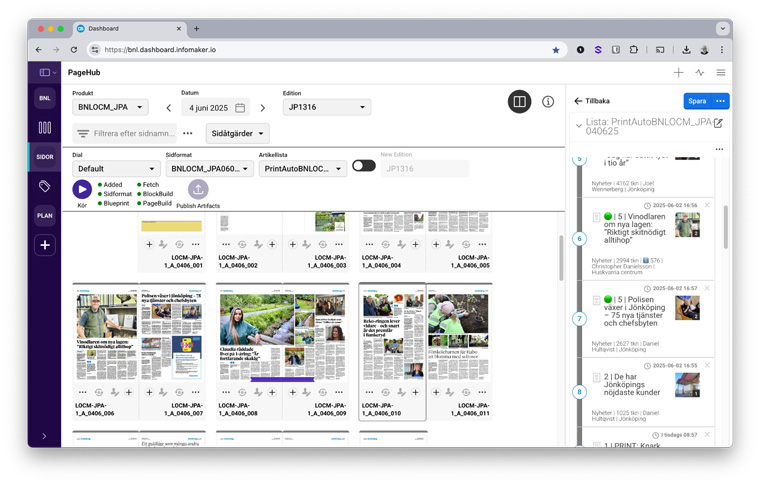Click refresh icon on page 1_A_0406_008
760x484 pixels.
point(242,392)
